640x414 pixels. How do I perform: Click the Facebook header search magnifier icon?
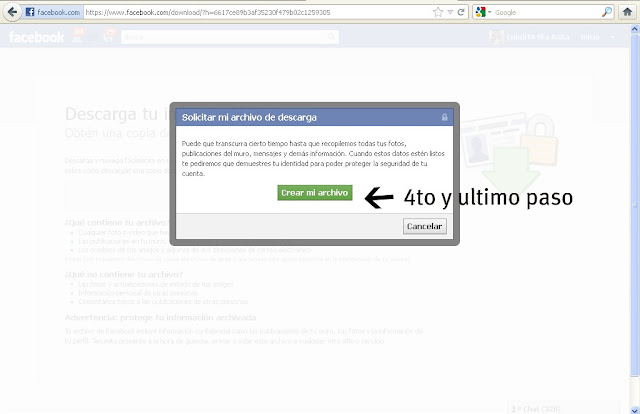(332, 37)
